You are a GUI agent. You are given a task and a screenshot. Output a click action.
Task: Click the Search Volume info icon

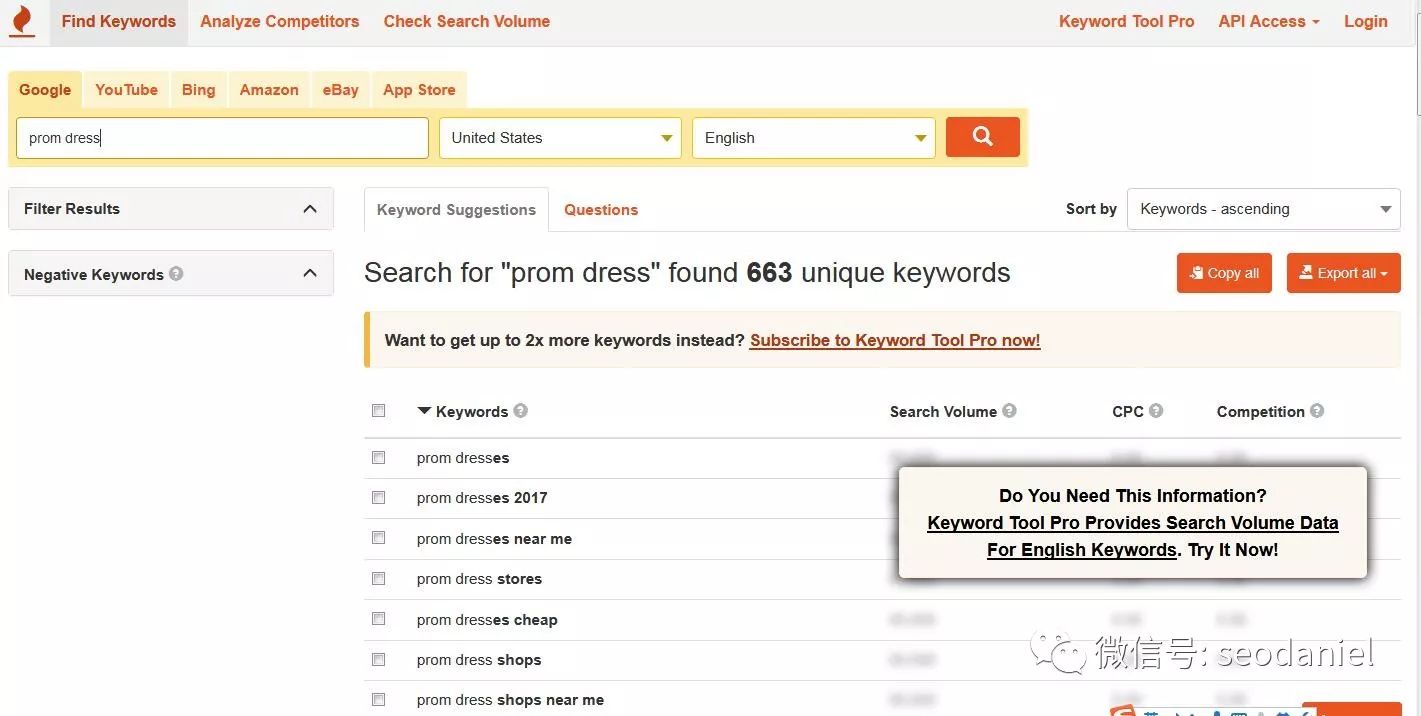point(1009,410)
